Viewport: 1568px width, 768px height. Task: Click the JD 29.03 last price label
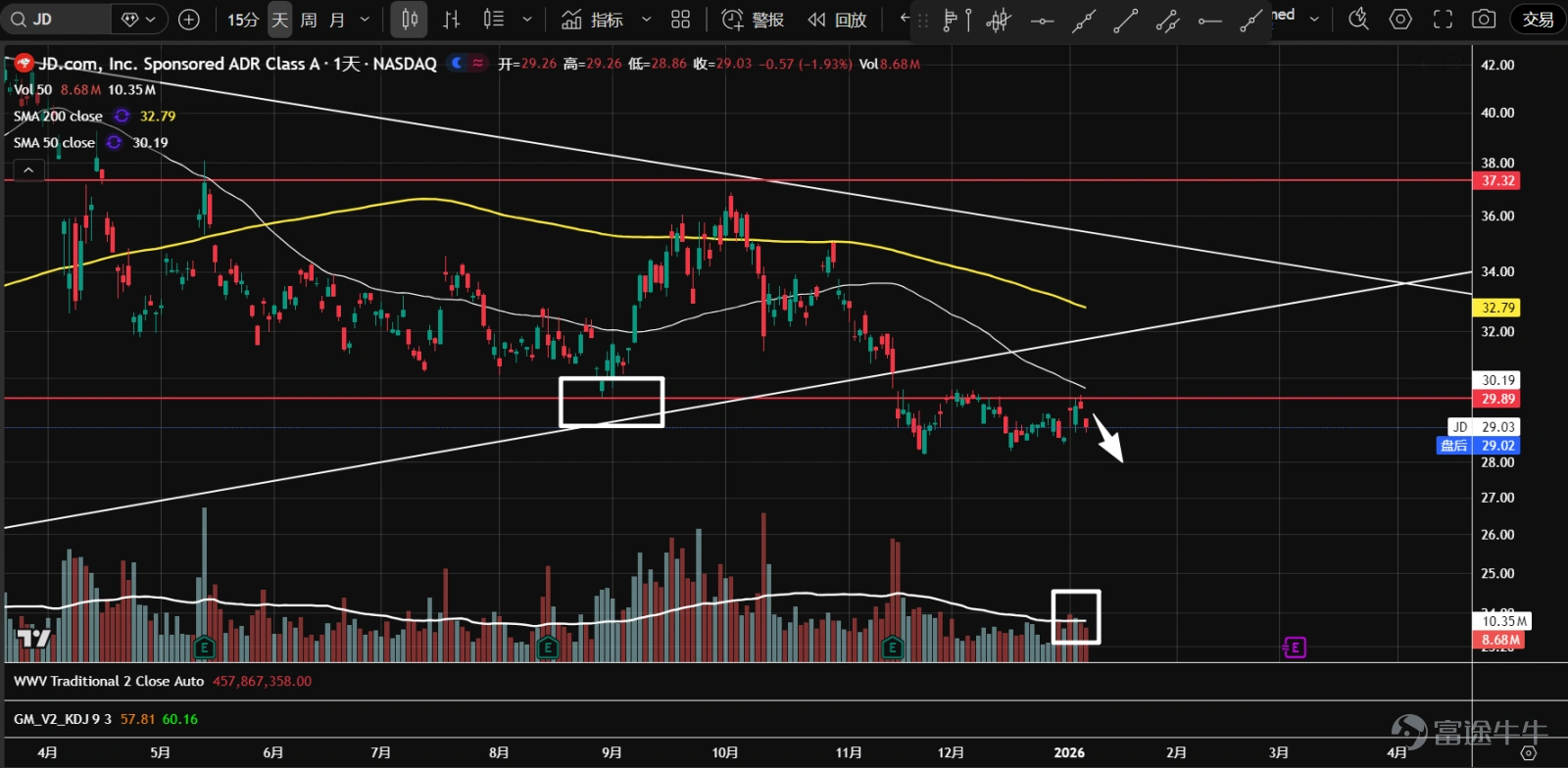1483,427
